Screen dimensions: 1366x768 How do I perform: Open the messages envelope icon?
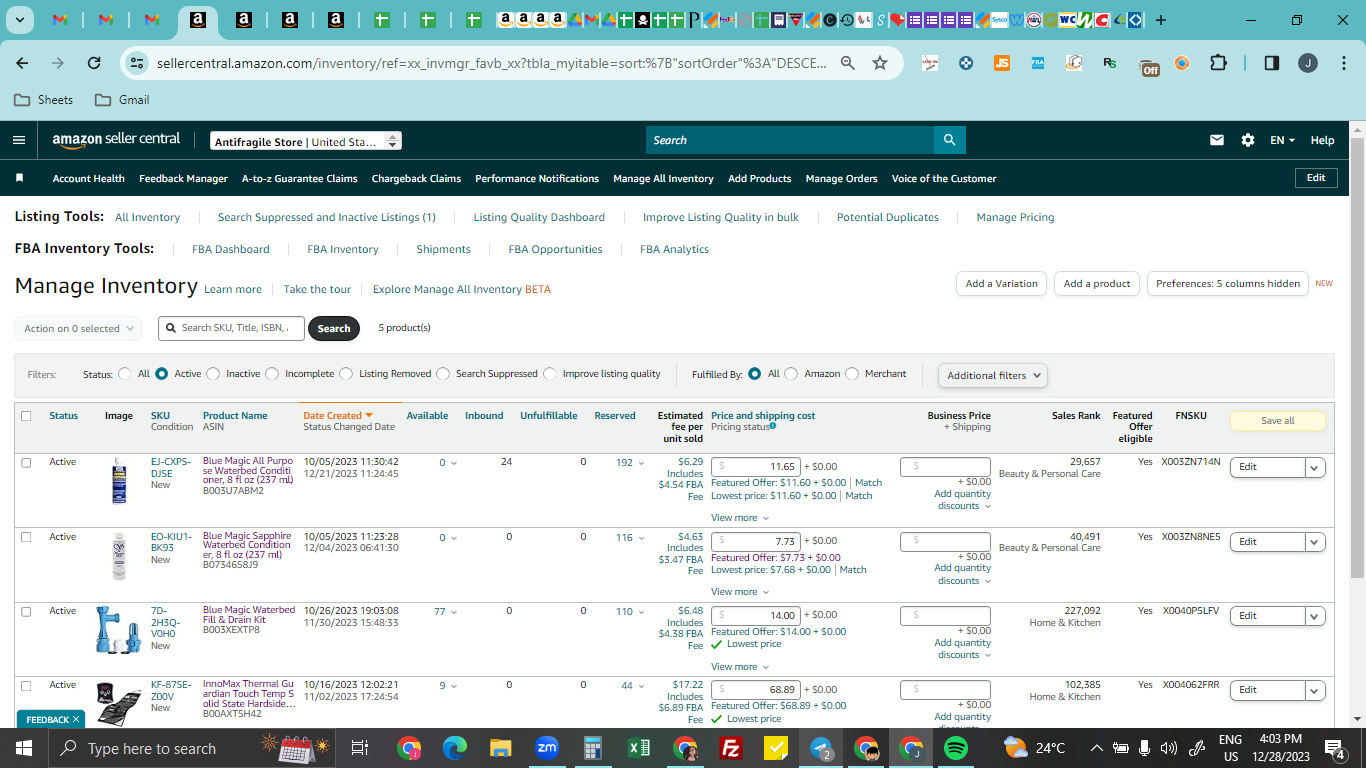click(x=1217, y=140)
